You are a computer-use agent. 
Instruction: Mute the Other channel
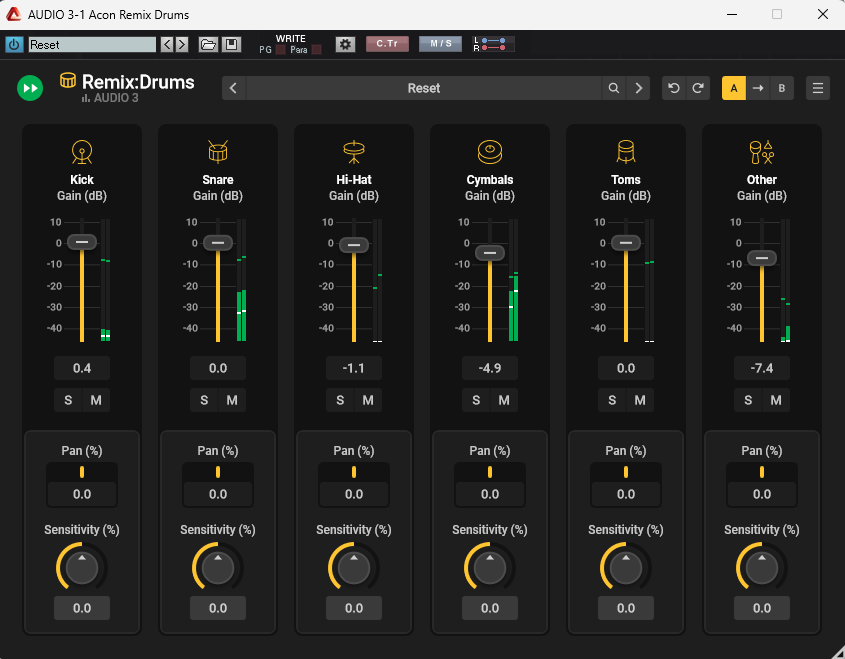776,400
